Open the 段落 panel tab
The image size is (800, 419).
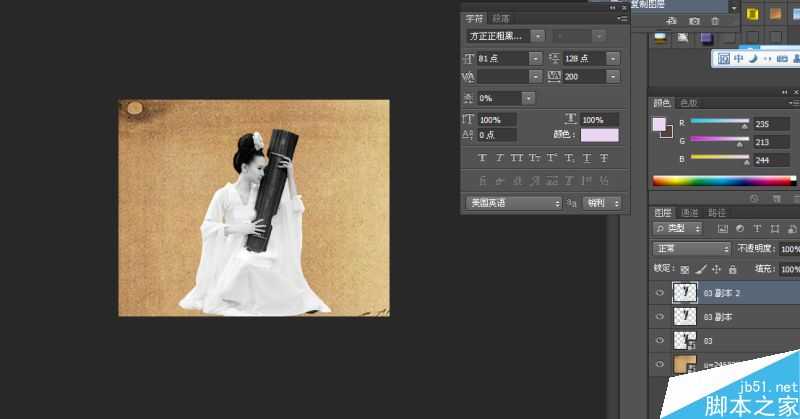click(x=501, y=18)
